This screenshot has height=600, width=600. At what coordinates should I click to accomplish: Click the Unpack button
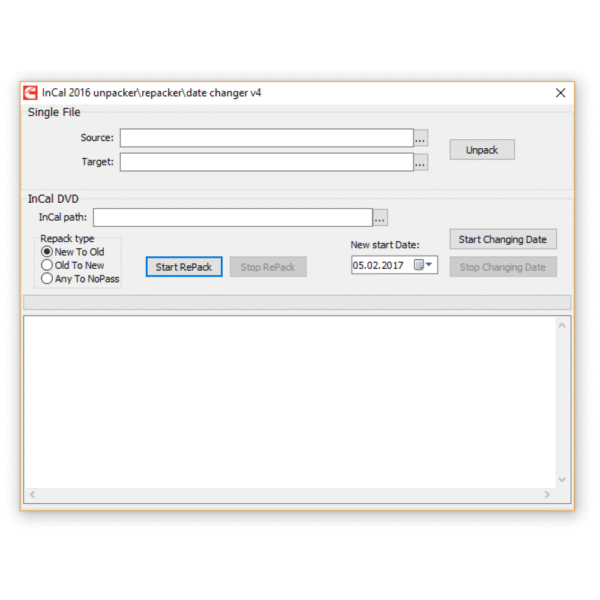(x=482, y=150)
